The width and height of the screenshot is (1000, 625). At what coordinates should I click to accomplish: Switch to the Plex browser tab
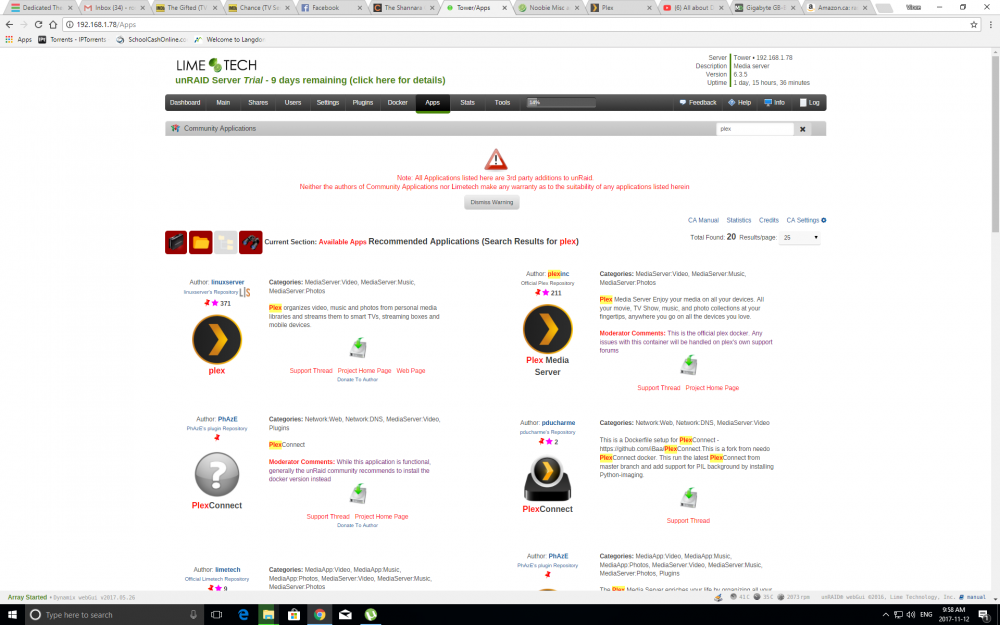point(621,8)
